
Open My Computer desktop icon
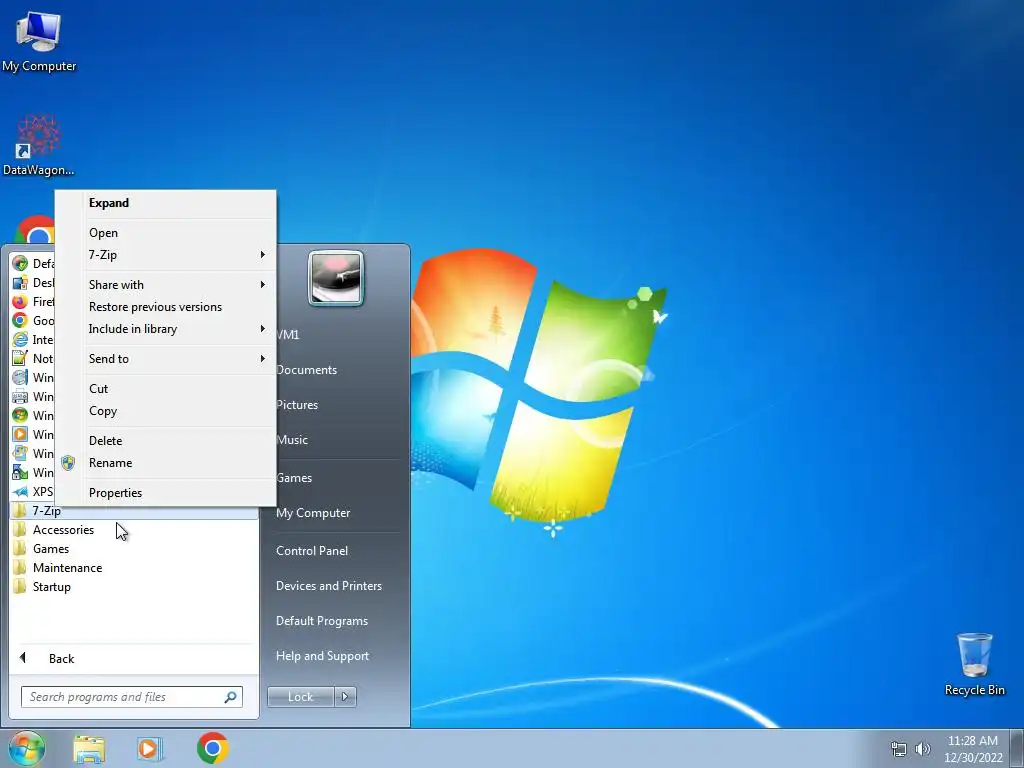(x=39, y=41)
